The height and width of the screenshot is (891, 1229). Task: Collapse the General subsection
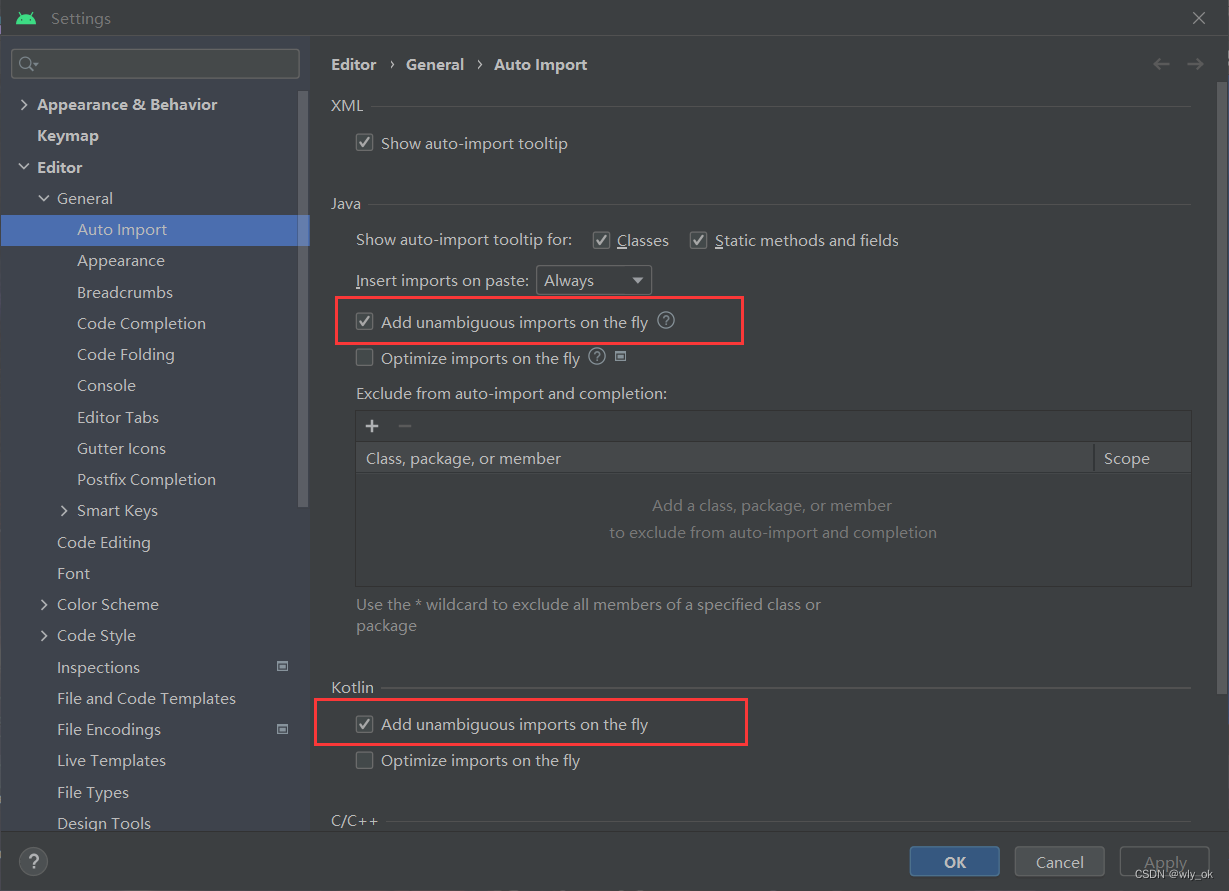[x=44, y=198]
